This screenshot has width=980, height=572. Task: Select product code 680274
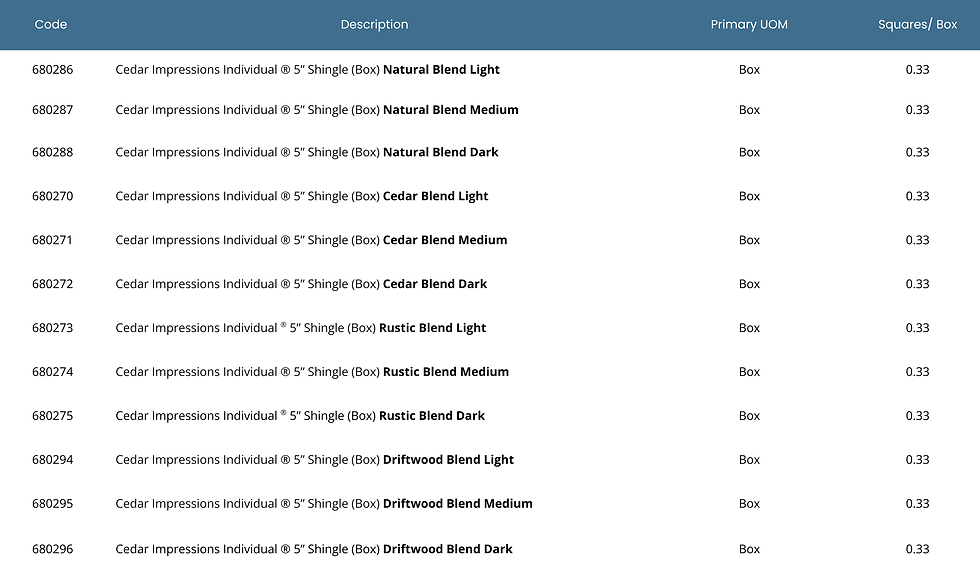click(x=53, y=372)
